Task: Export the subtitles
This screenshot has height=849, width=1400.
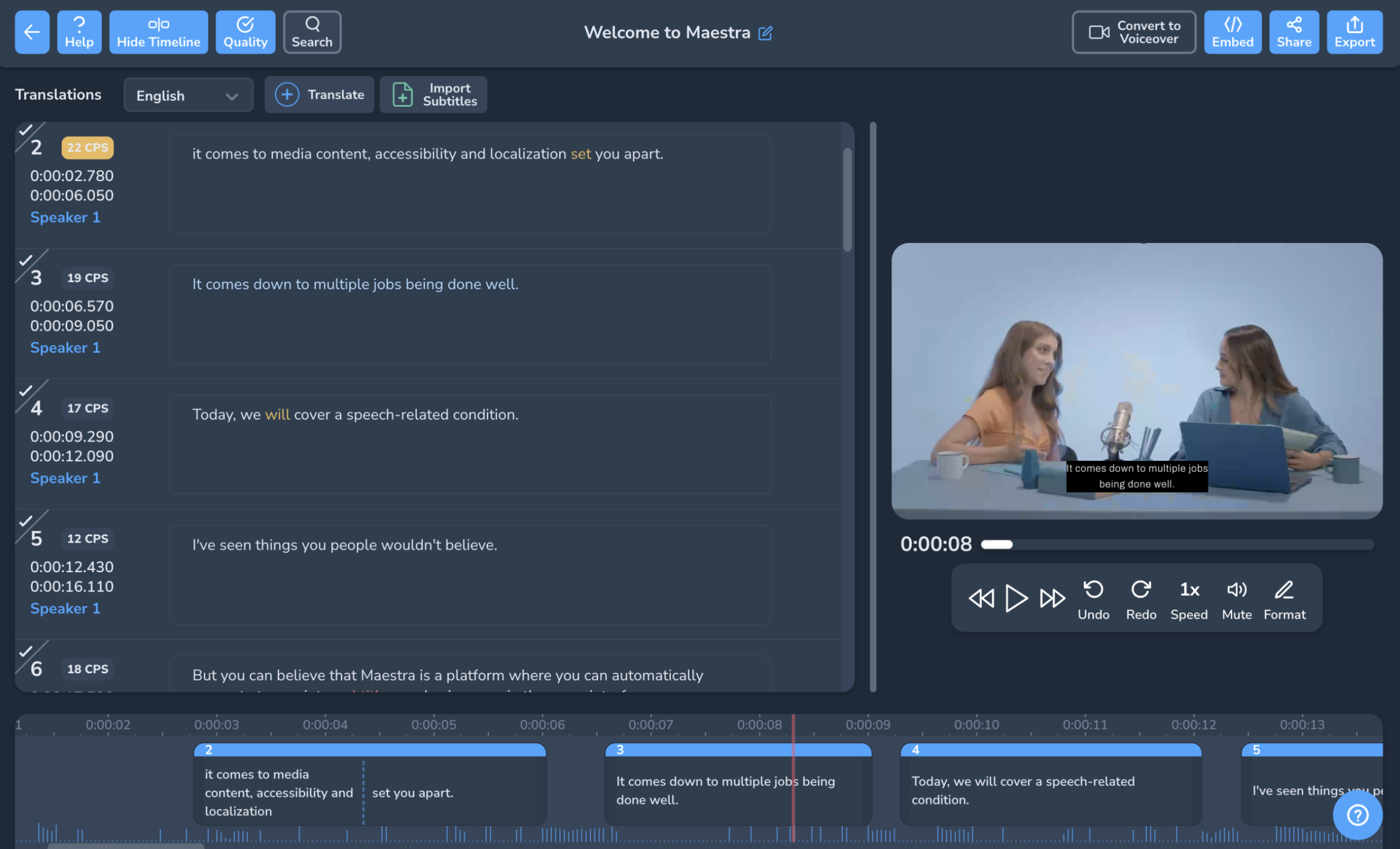Action: click(1355, 32)
